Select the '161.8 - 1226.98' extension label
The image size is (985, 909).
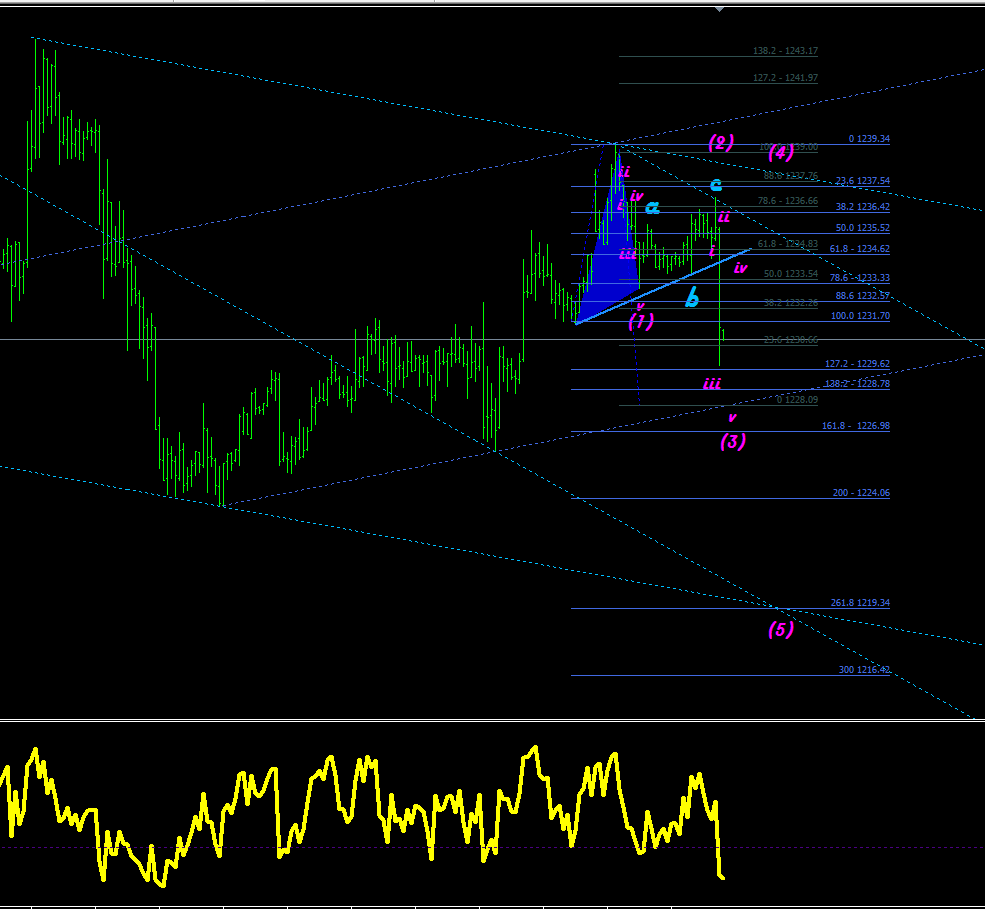[856, 426]
